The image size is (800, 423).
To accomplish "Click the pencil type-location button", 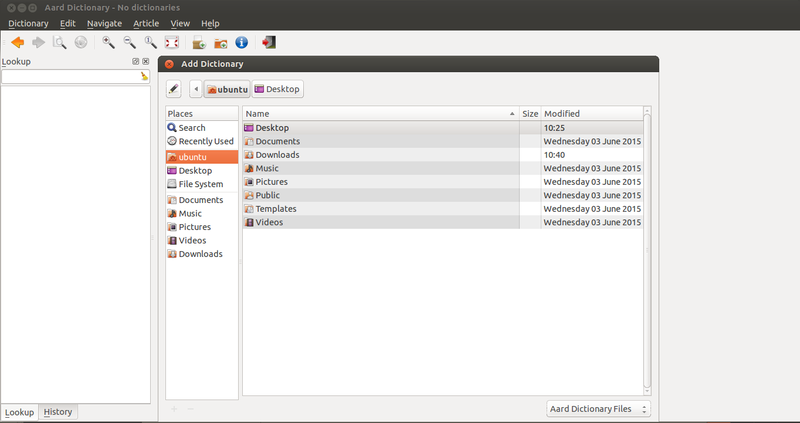I will coord(173,89).
